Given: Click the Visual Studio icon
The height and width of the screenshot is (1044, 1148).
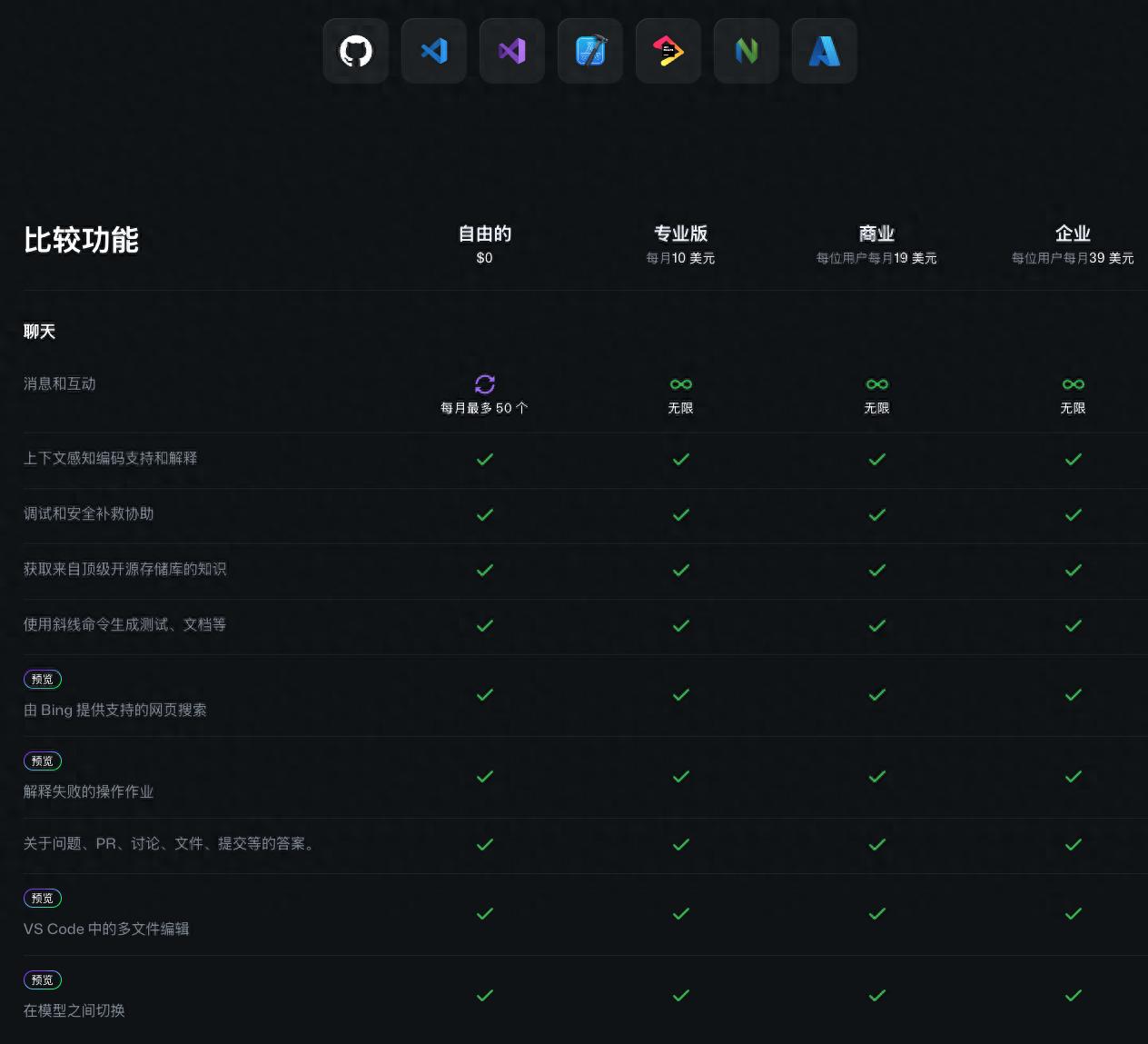Looking at the screenshot, I should coord(511,51).
